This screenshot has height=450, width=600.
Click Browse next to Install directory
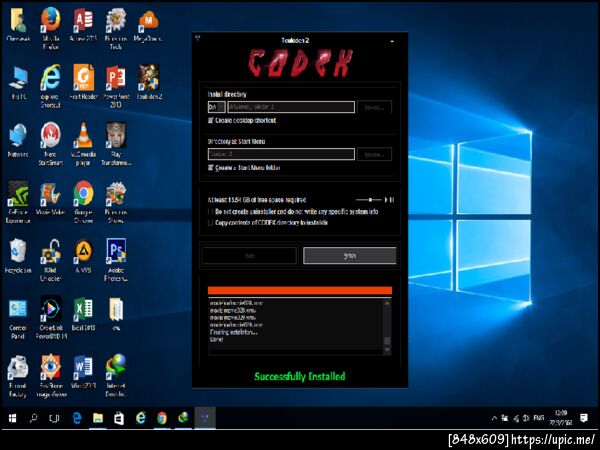[x=374, y=107]
